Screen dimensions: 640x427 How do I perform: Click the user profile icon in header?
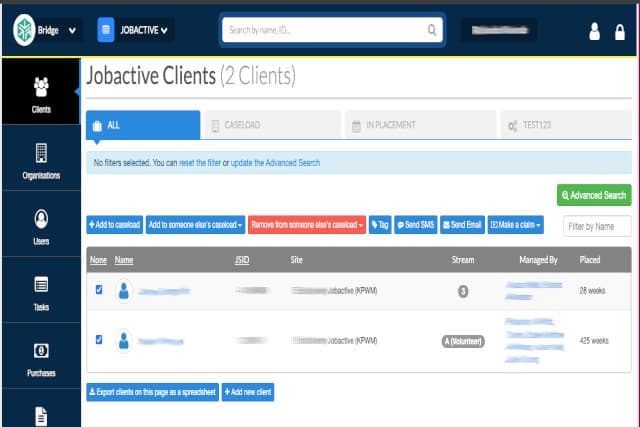click(594, 32)
